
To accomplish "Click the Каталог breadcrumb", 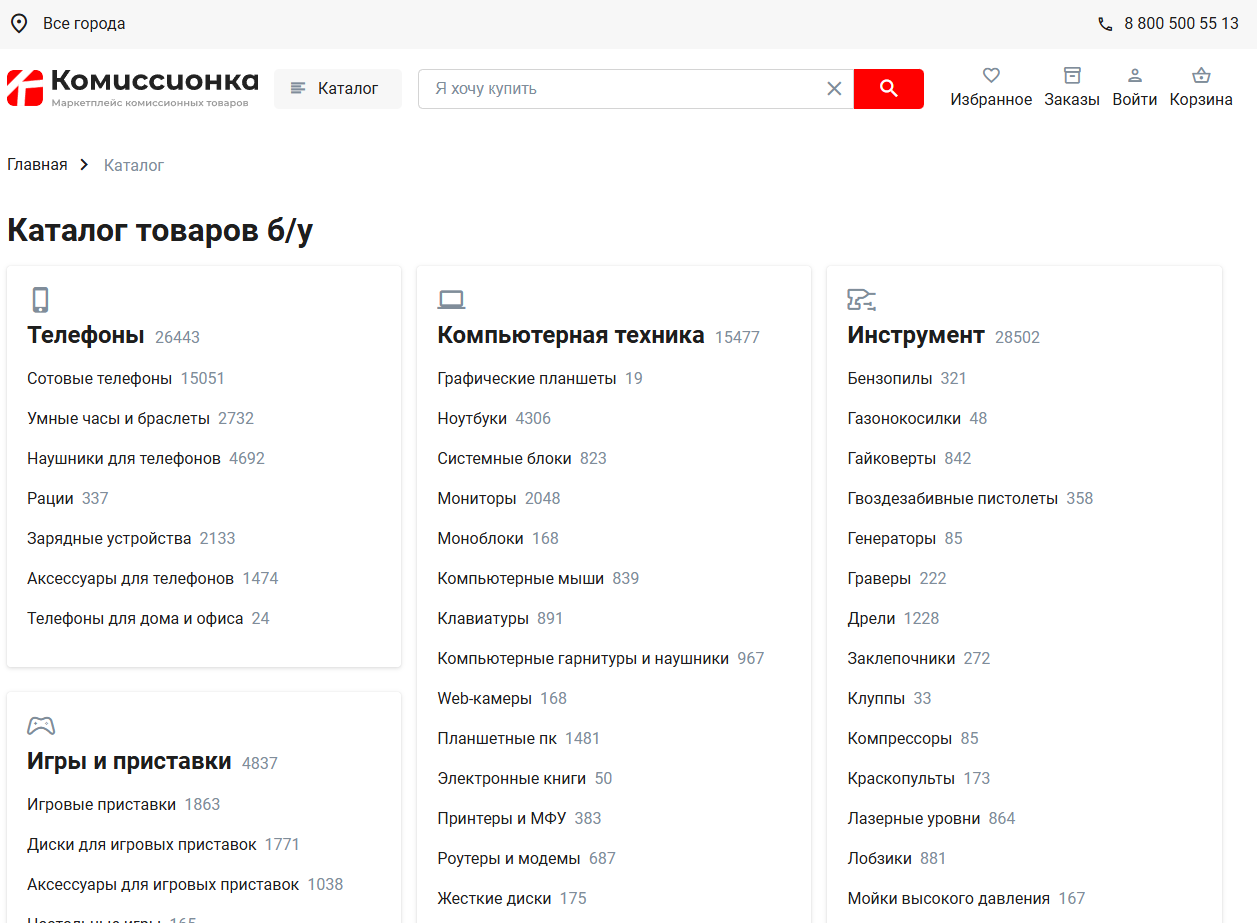I will 134,165.
